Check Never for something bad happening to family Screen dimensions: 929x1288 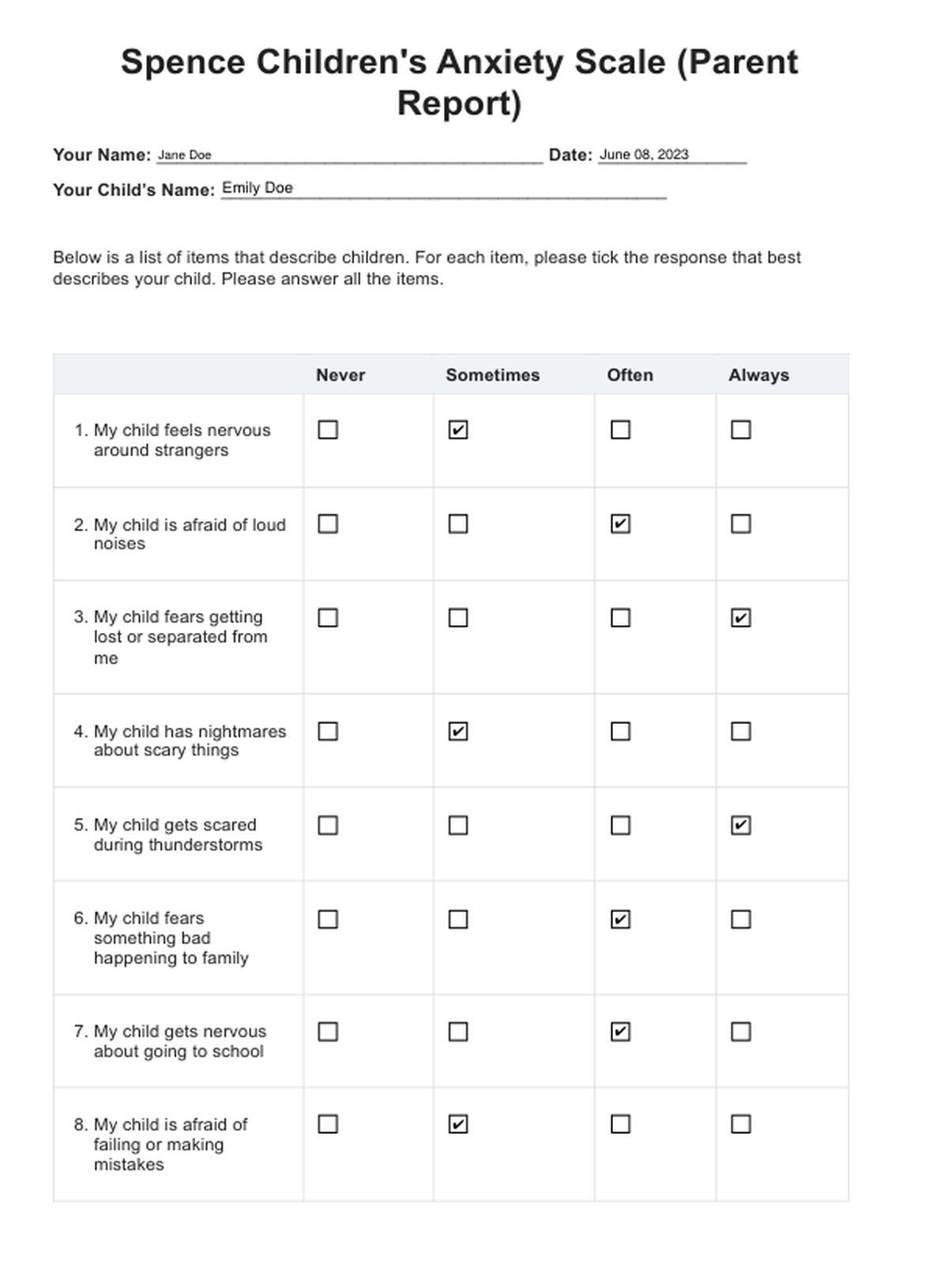tap(328, 920)
